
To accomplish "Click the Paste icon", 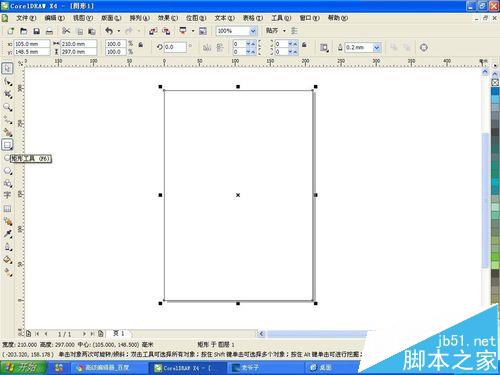I will [92, 32].
